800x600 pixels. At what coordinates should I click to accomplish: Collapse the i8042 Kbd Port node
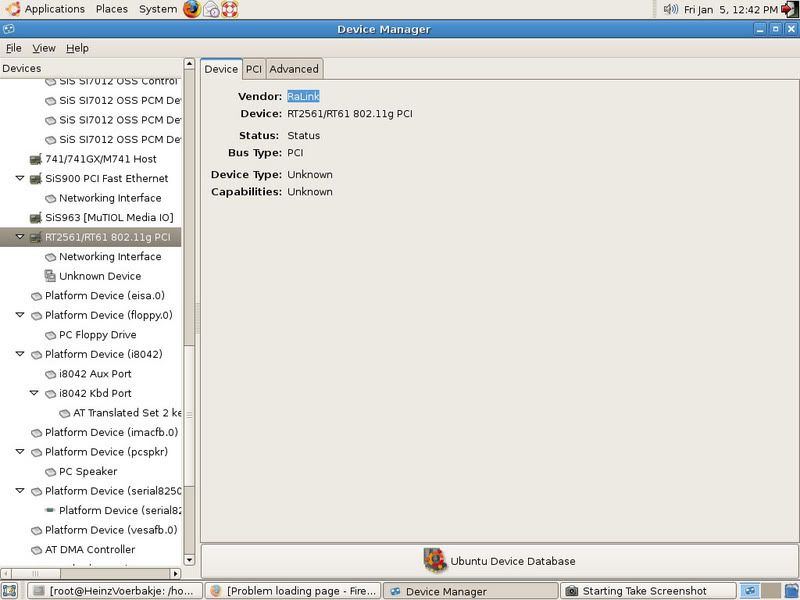pos(34,393)
